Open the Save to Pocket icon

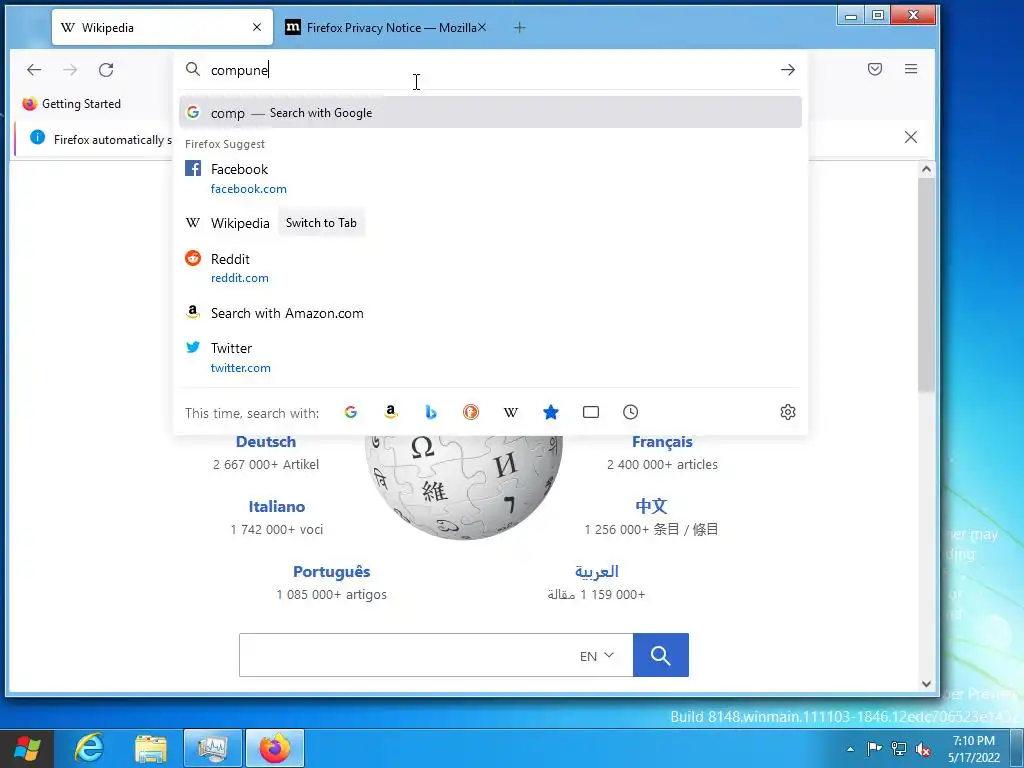[875, 69]
